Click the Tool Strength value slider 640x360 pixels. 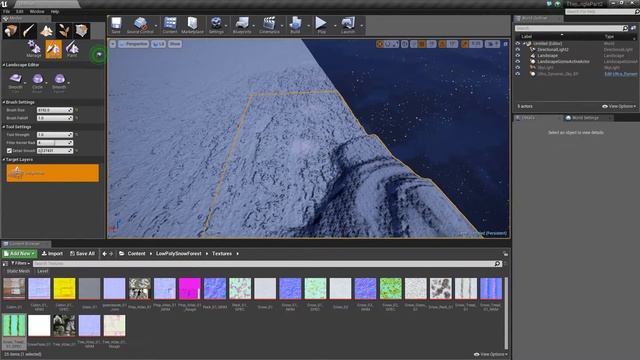tap(55, 135)
